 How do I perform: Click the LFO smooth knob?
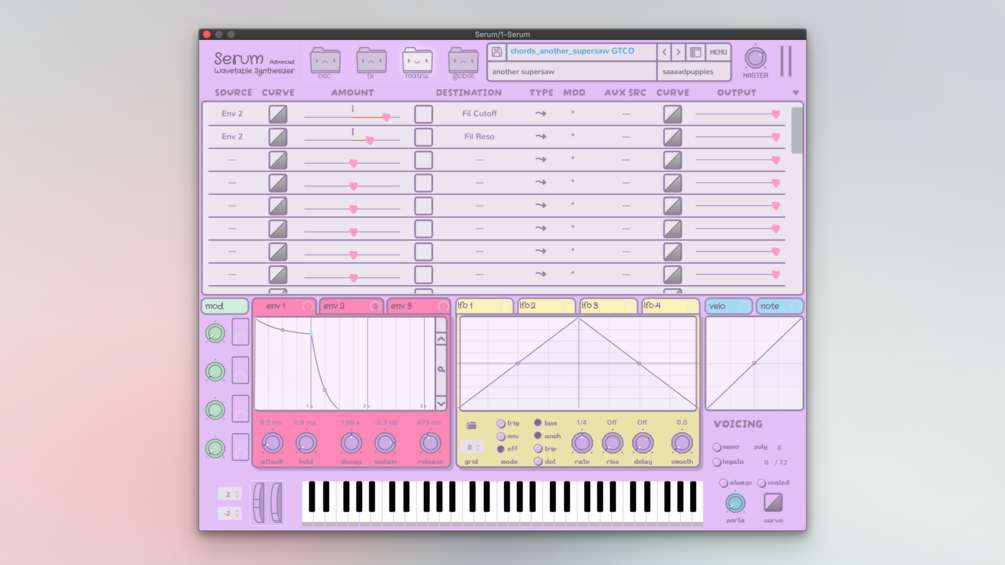point(681,443)
